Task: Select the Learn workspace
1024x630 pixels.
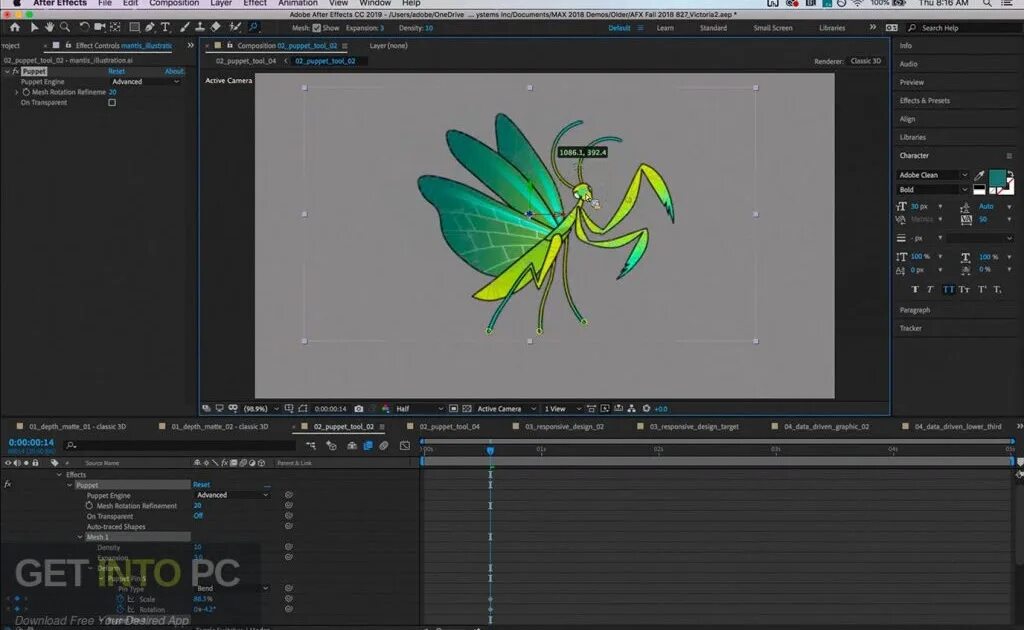Action: (x=665, y=28)
